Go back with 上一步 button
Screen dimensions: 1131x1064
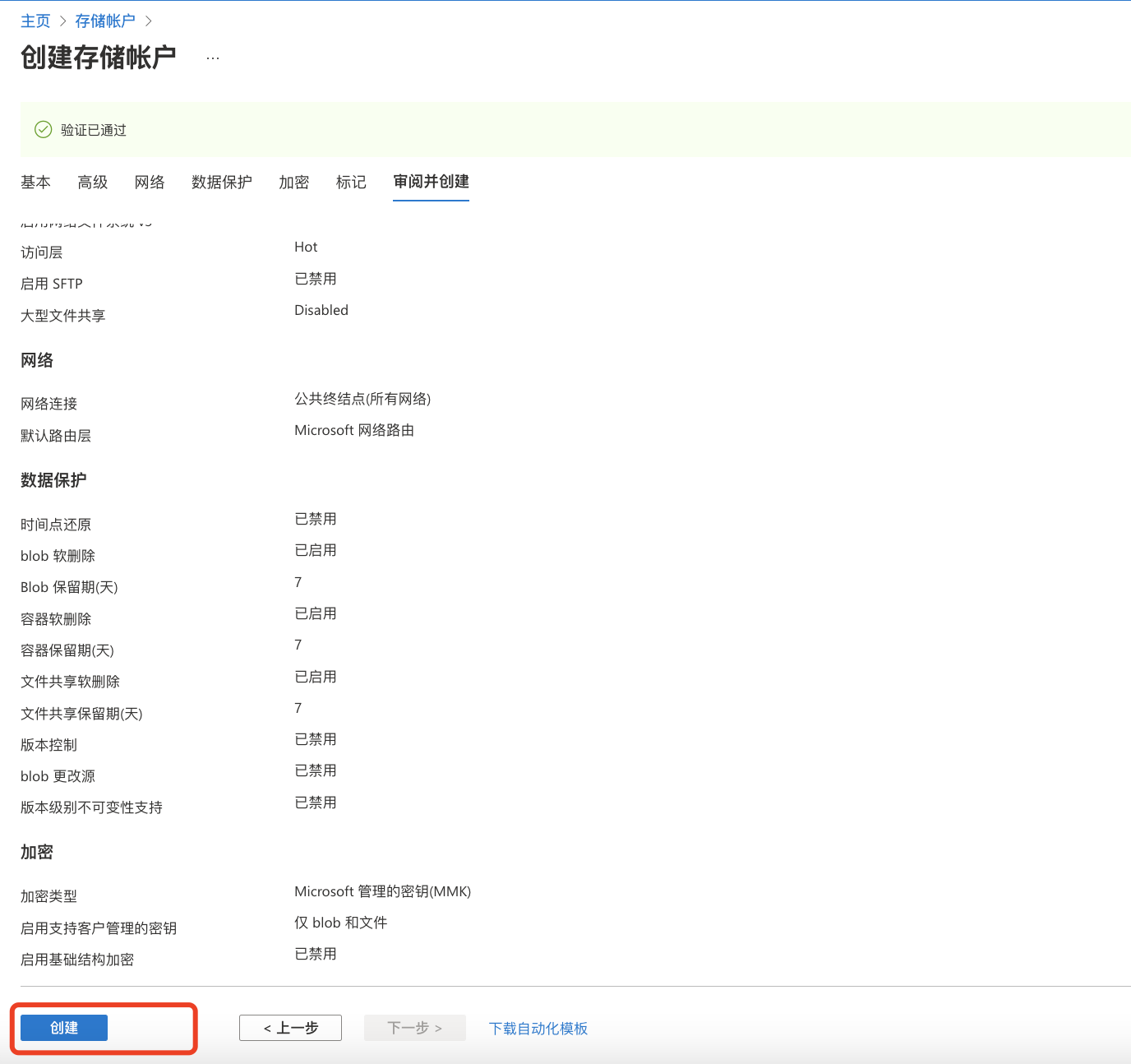tap(290, 1028)
